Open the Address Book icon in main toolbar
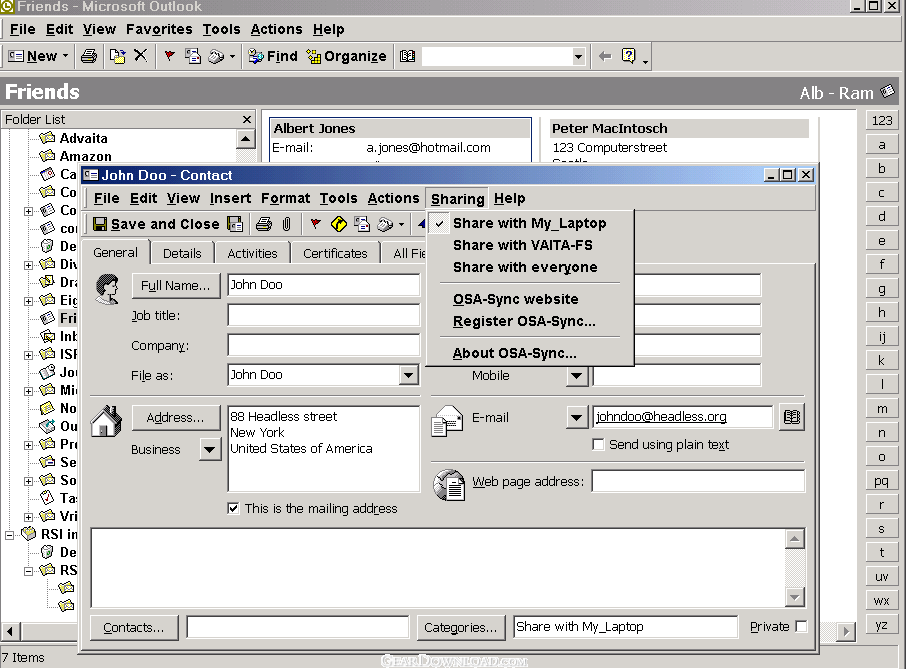The image size is (908, 669). (x=407, y=56)
